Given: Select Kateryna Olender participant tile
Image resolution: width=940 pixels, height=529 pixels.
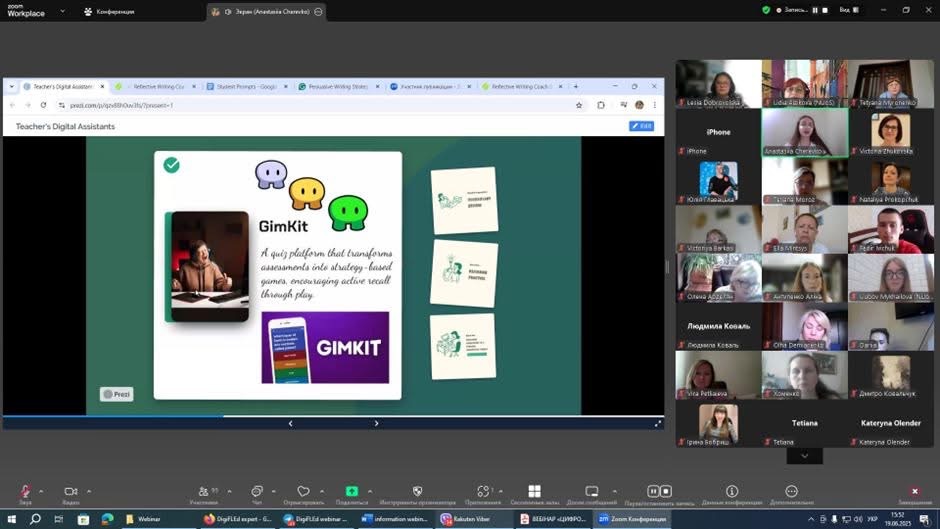Looking at the screenshot, I should tap(891, 423).
